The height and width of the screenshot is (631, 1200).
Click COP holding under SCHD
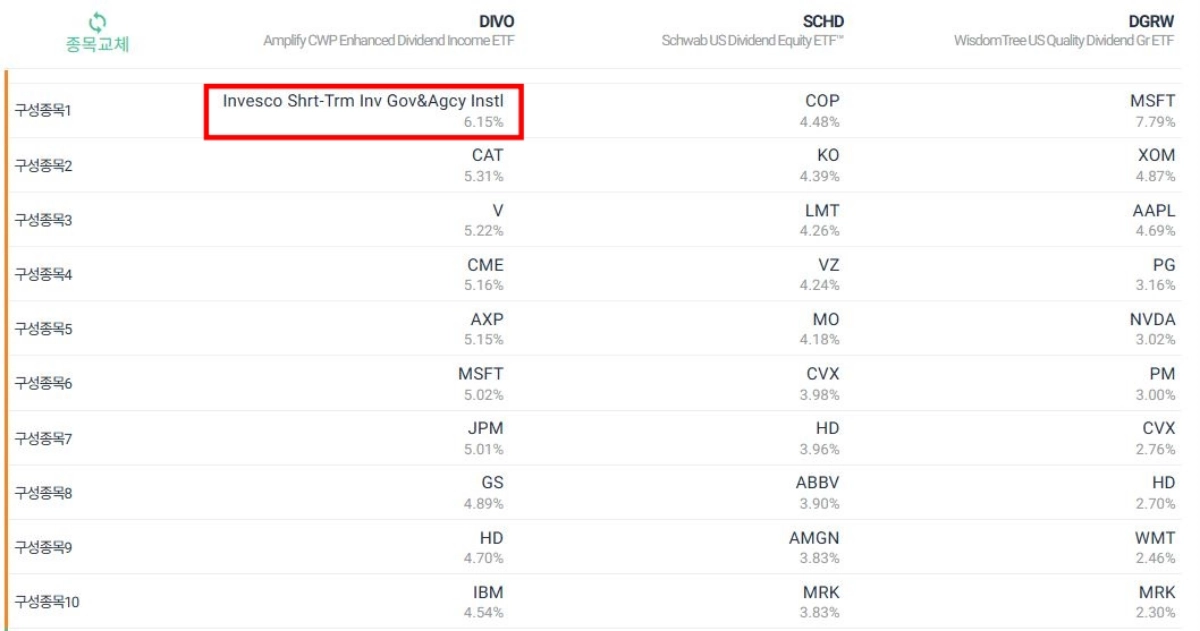click(822, 101)
